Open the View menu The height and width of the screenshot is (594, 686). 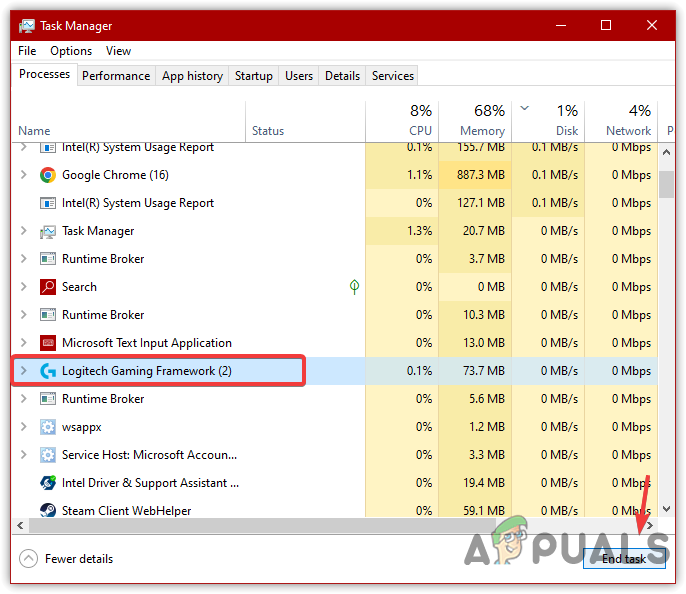point(118,51)
